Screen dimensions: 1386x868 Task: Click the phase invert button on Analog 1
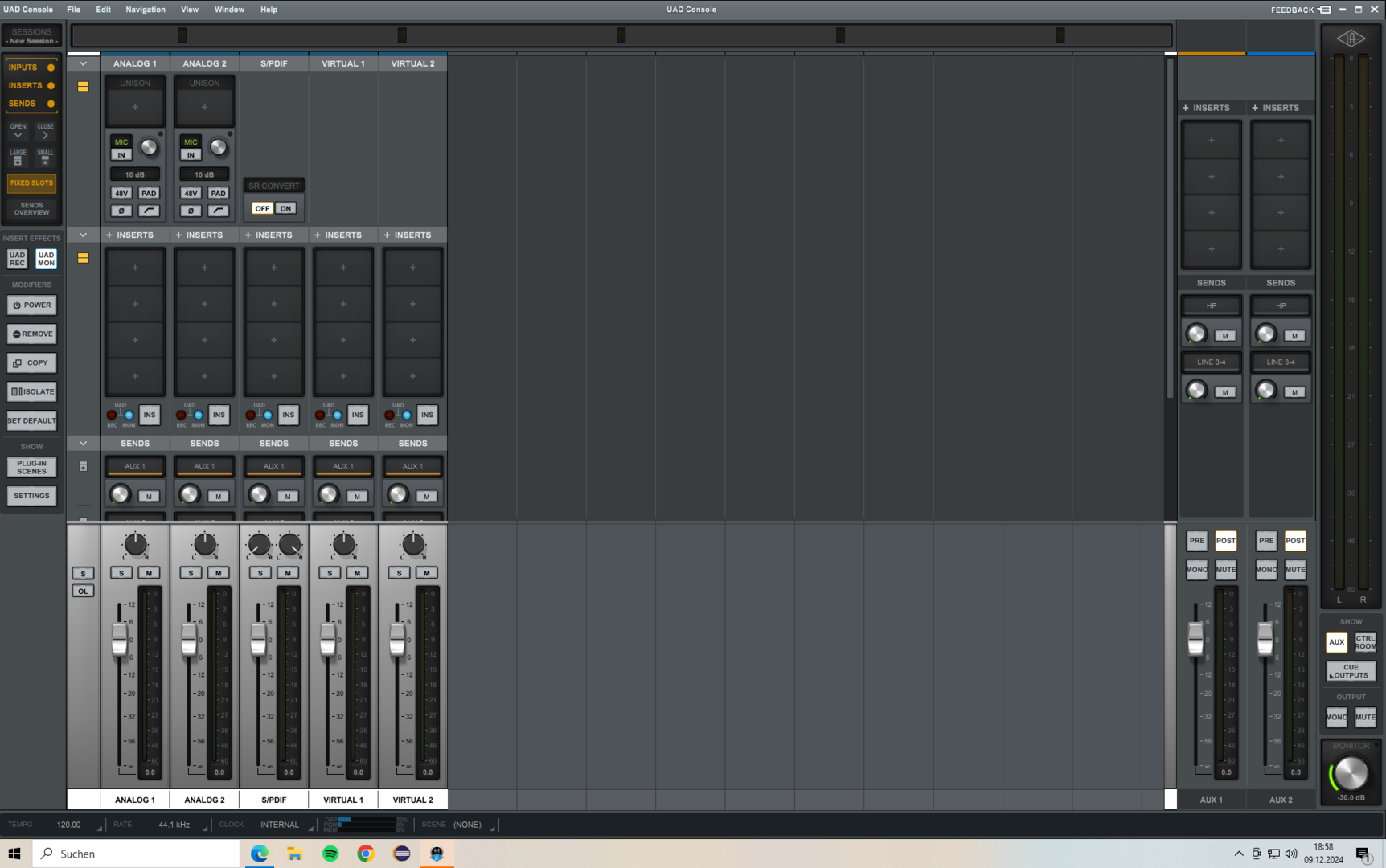click(x=121, y=211)
